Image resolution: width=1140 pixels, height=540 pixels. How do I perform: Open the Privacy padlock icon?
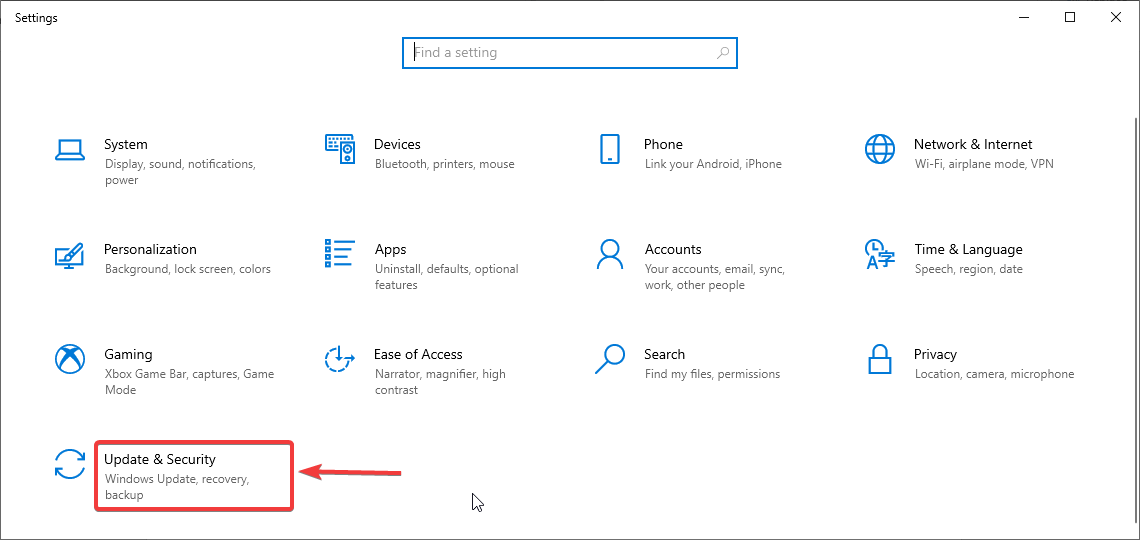click(880, 359)
